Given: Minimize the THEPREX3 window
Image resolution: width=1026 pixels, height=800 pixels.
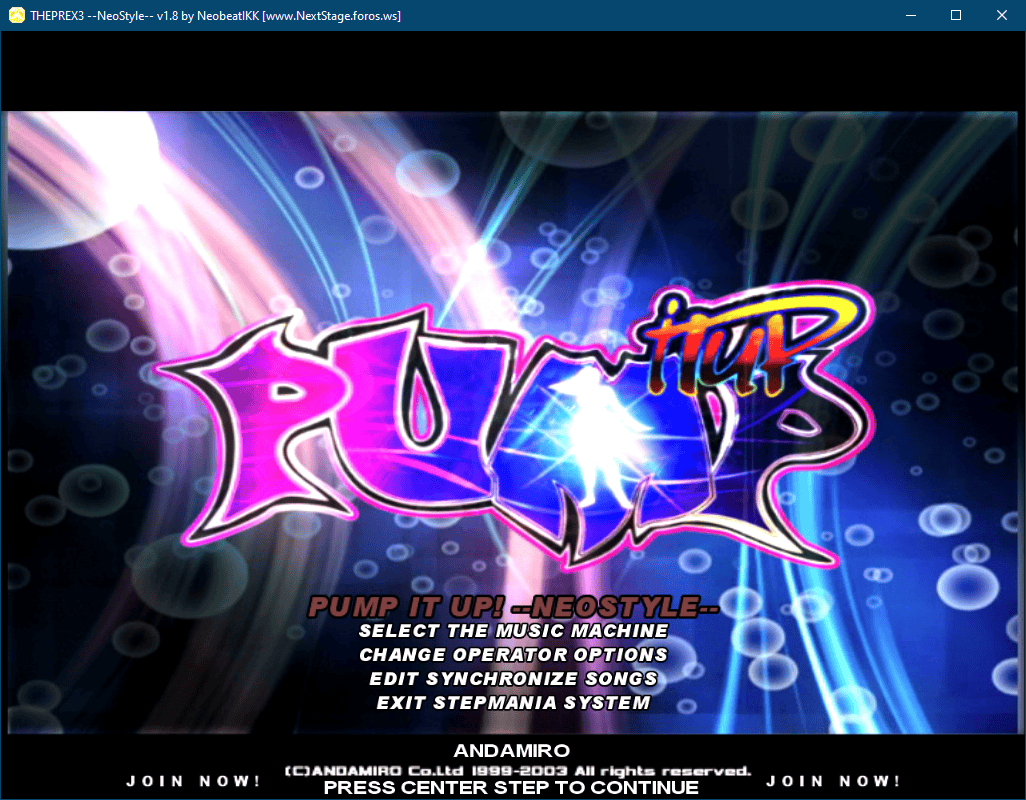Looking at the screenshot, I should (x=910, y=15).
